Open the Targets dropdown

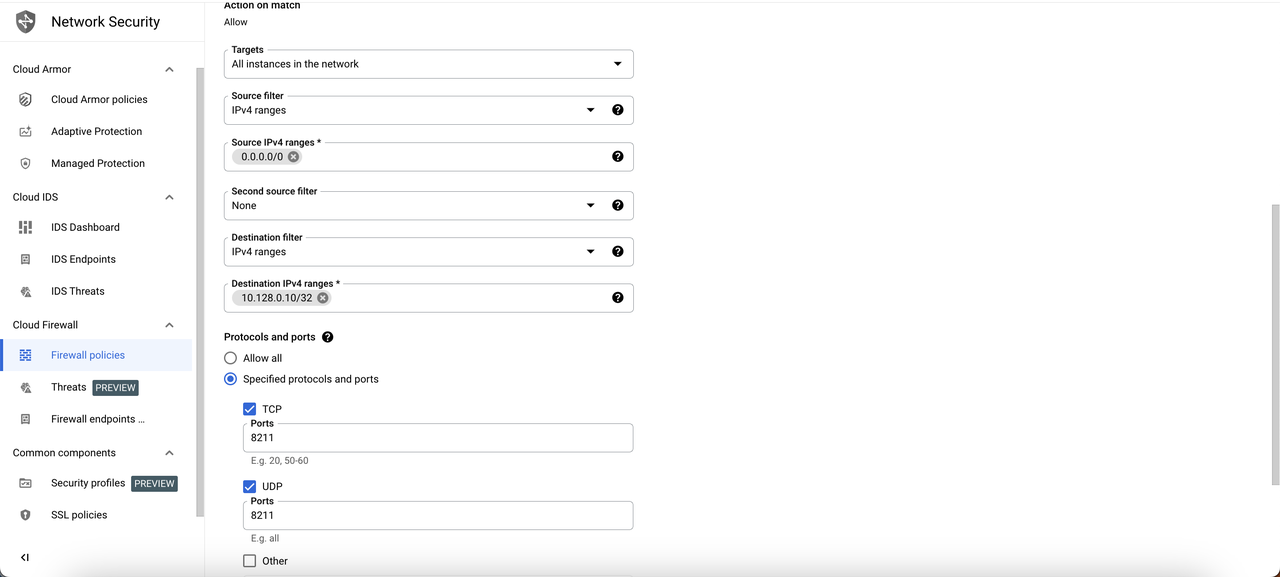428,64
